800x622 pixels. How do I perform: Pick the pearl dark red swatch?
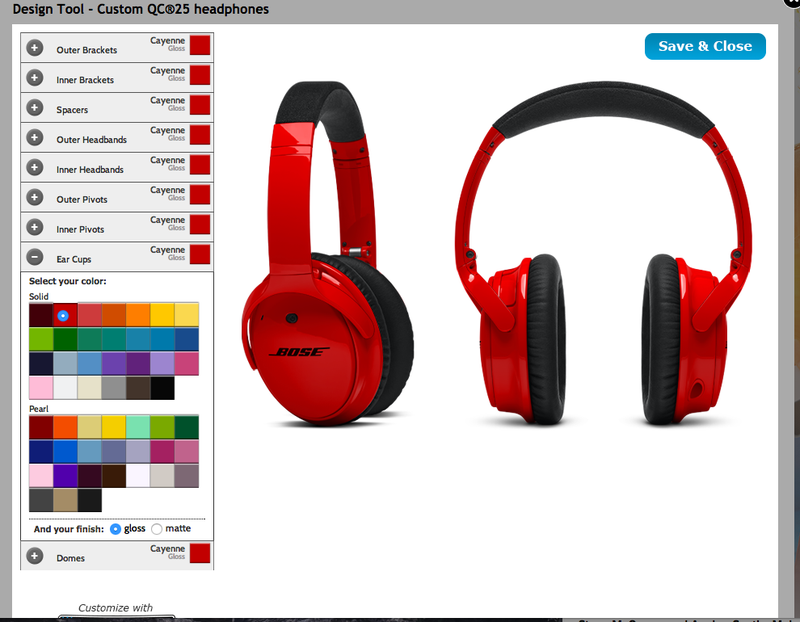point(41,428)
